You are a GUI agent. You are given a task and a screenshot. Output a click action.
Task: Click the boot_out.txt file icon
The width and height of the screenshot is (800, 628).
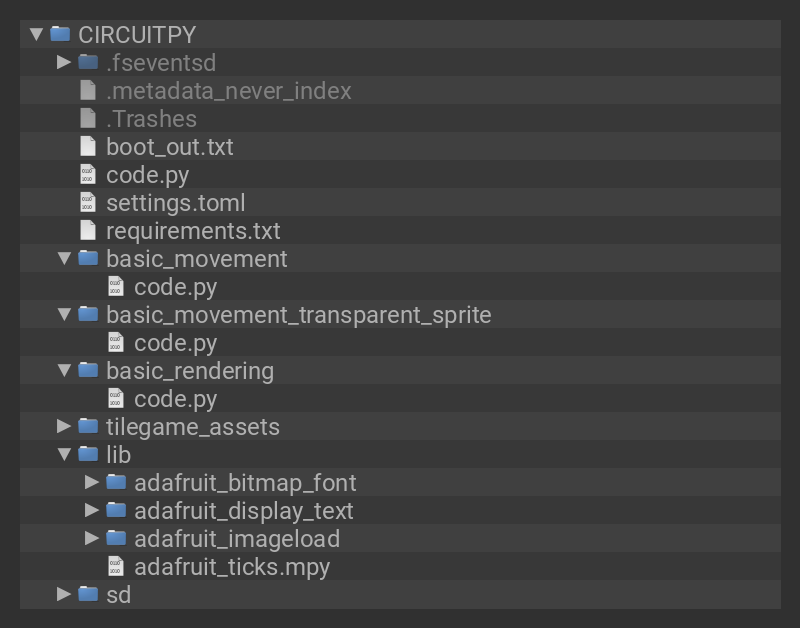pyautogui.click(x=88, y=146)
